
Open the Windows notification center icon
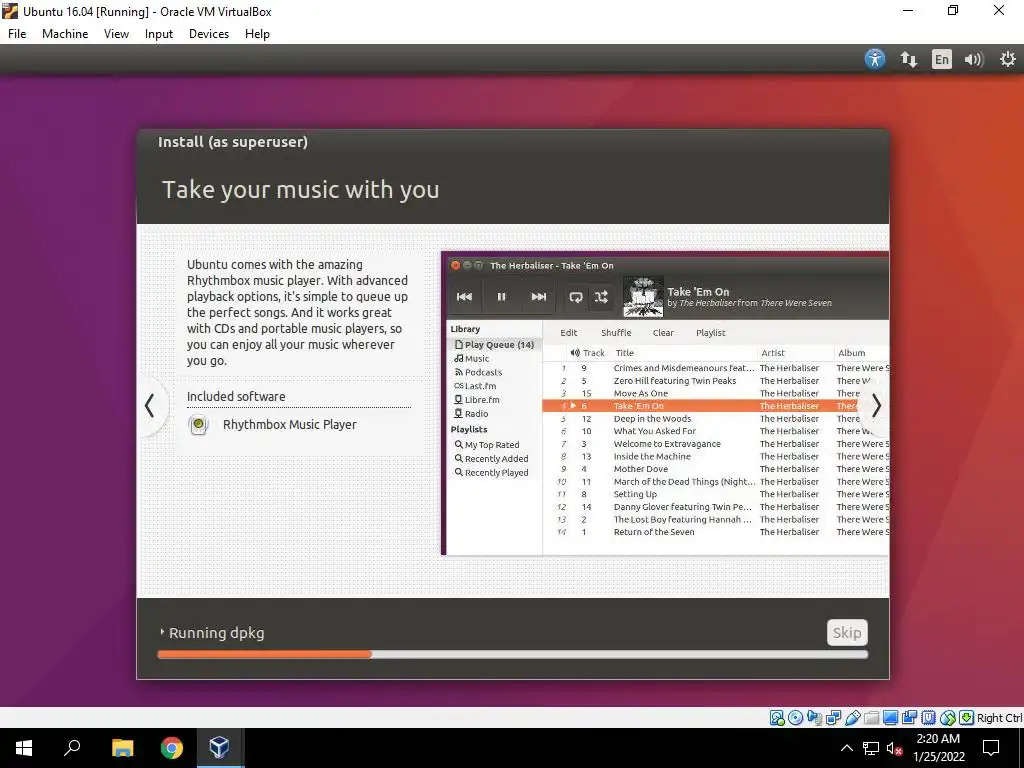991,748
